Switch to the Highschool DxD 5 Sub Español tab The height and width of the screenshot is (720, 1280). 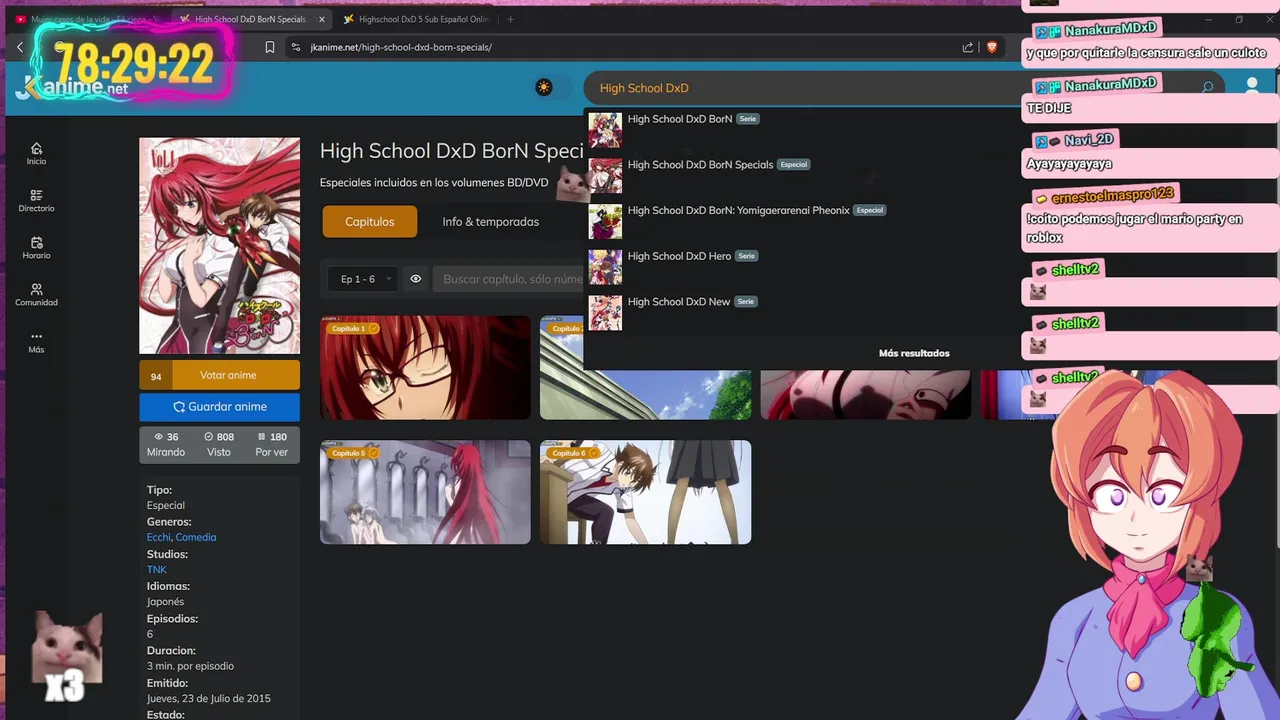(x=419, y=19)
